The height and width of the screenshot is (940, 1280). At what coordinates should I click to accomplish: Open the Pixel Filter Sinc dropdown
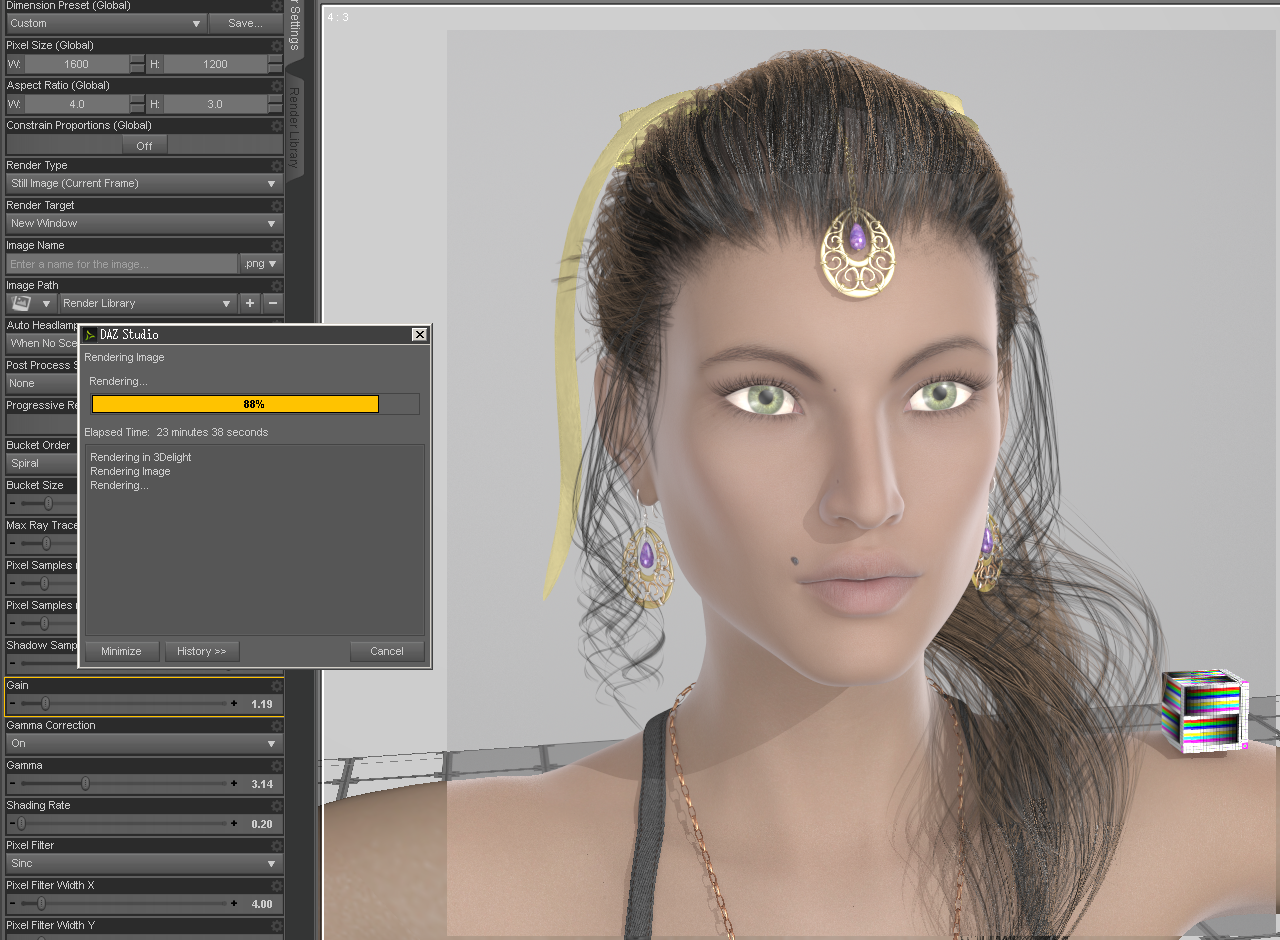coord(144,863)
